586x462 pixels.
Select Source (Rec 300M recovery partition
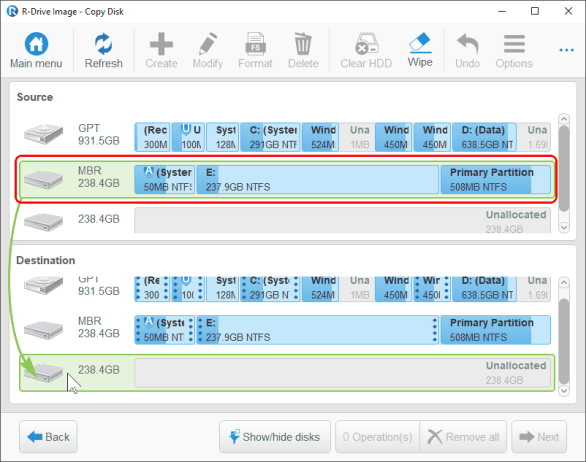pyautogui.click(x=152, y=137)
